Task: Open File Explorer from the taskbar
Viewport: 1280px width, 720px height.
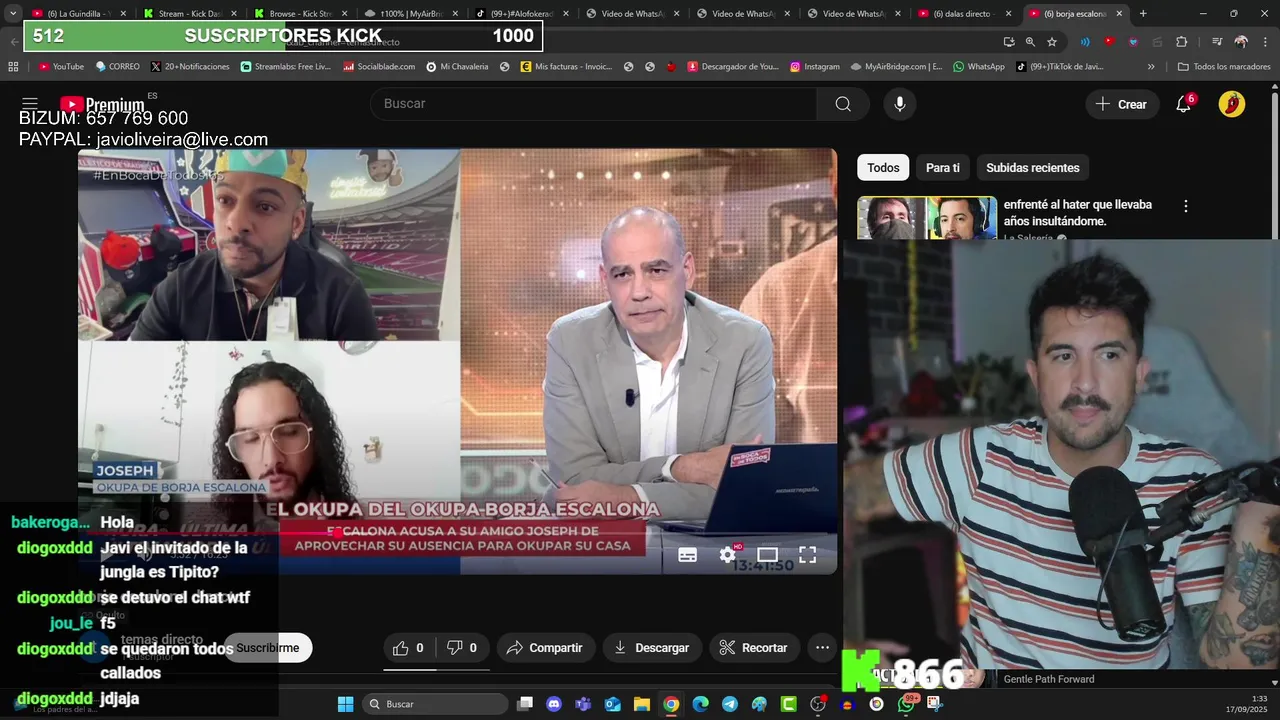Action: 642,704
